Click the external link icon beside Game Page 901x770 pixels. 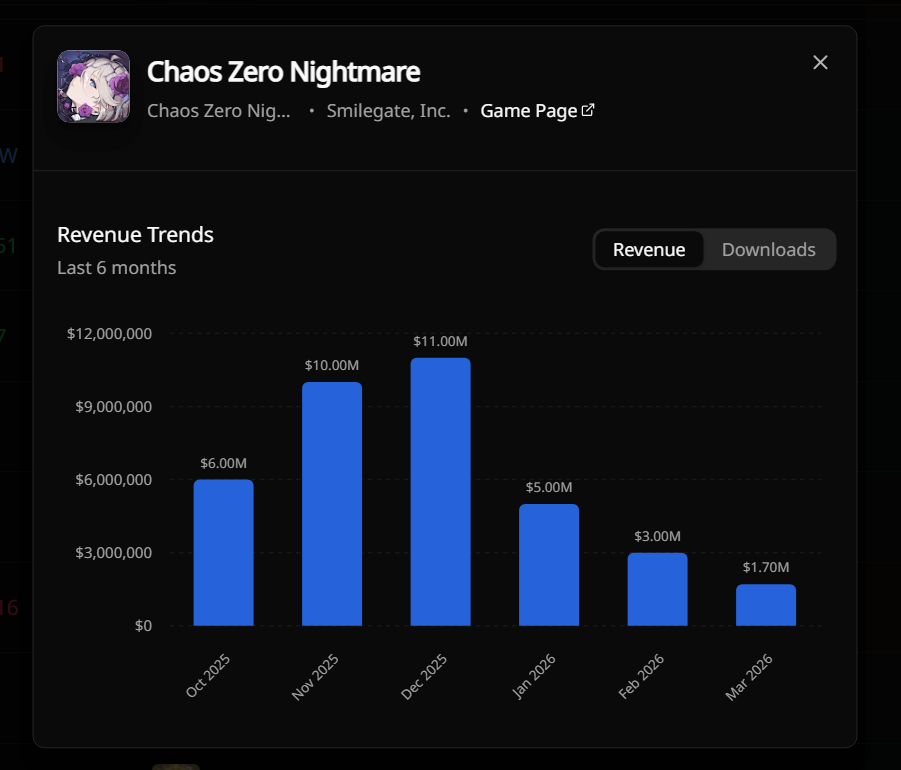pos(588,110)
